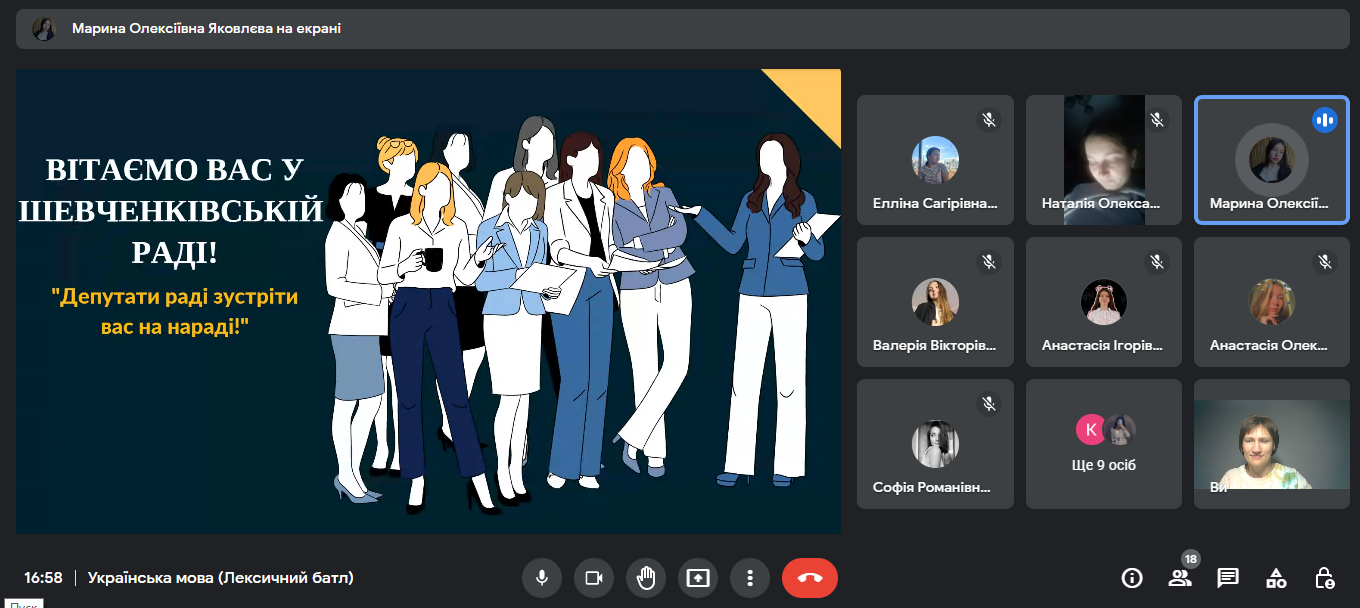Click the shared presentation slide
This screenshot has width=1360, height=608.
point(428,301)
